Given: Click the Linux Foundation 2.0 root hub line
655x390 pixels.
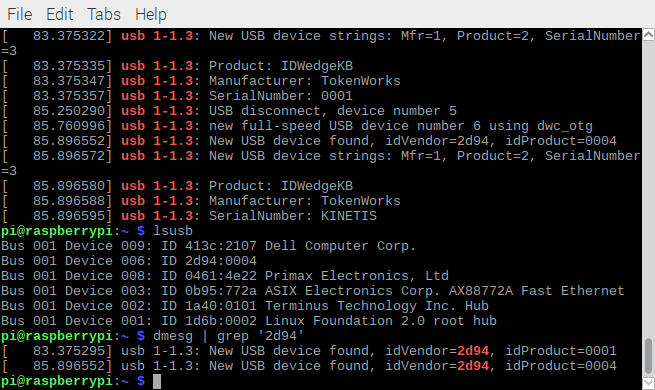Looking at the screenshot, I should (249, 321).
